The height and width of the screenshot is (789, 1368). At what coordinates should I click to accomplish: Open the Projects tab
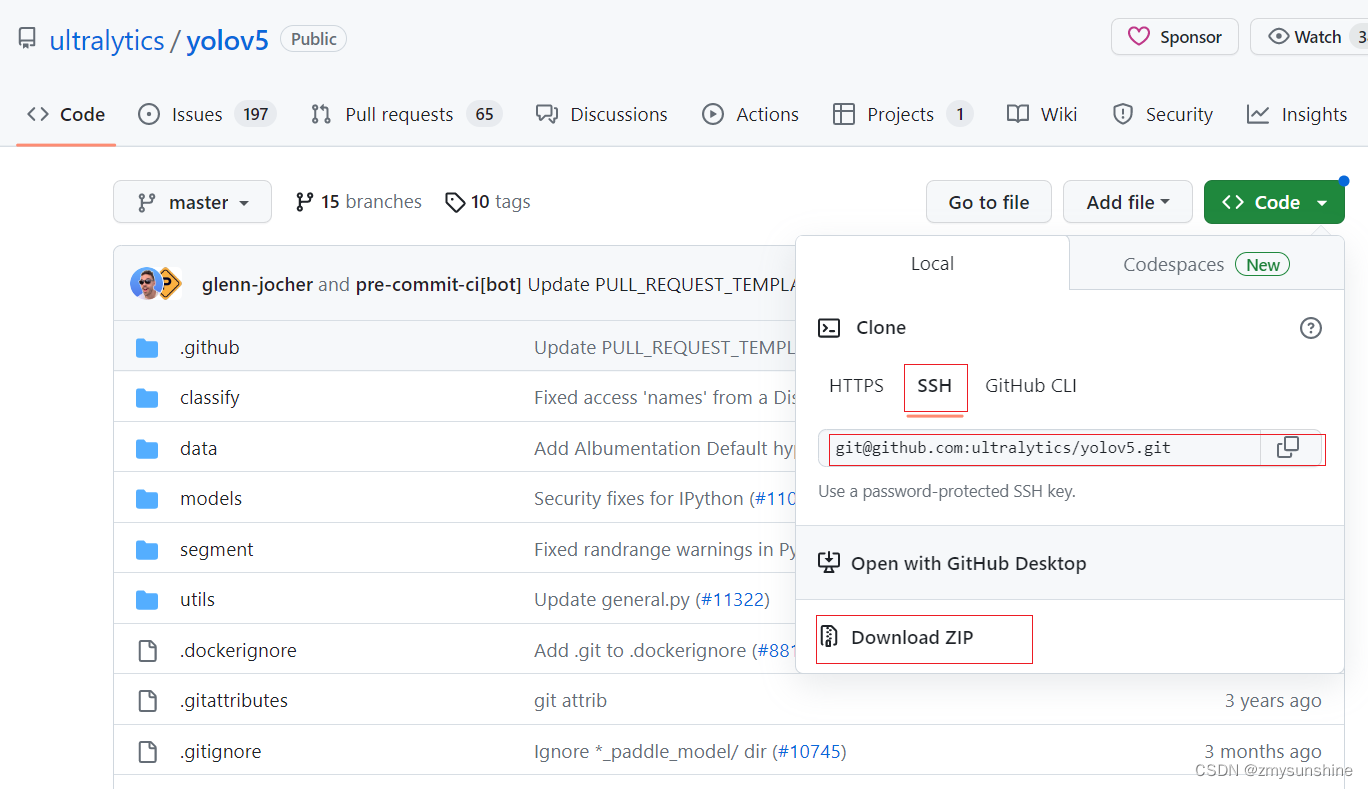[902, 114]
